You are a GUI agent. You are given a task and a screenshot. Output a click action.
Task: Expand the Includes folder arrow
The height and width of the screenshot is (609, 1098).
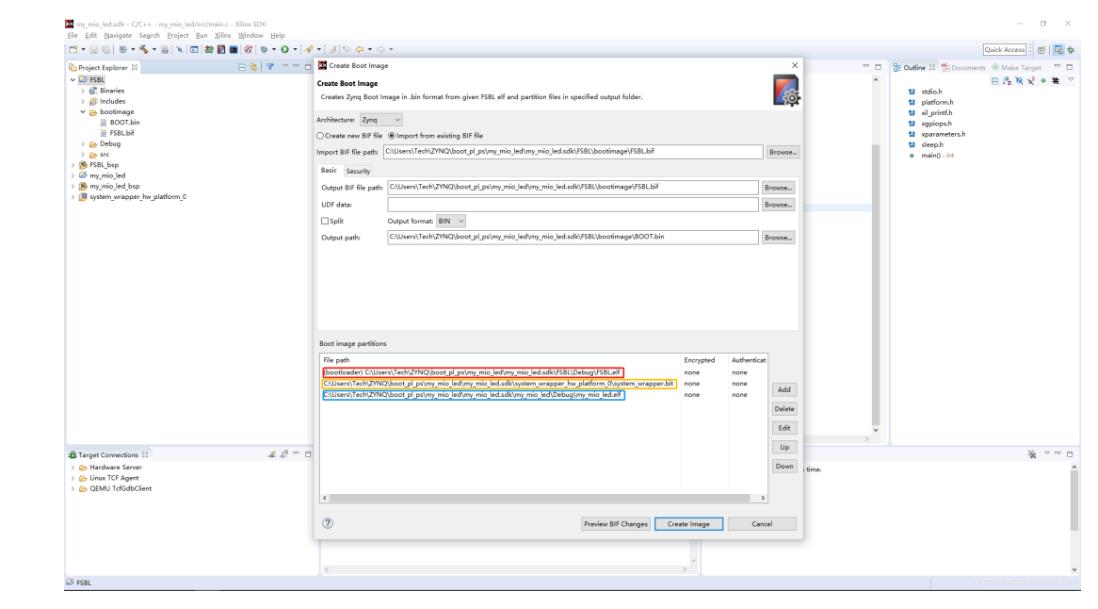[x=83, y=102]
